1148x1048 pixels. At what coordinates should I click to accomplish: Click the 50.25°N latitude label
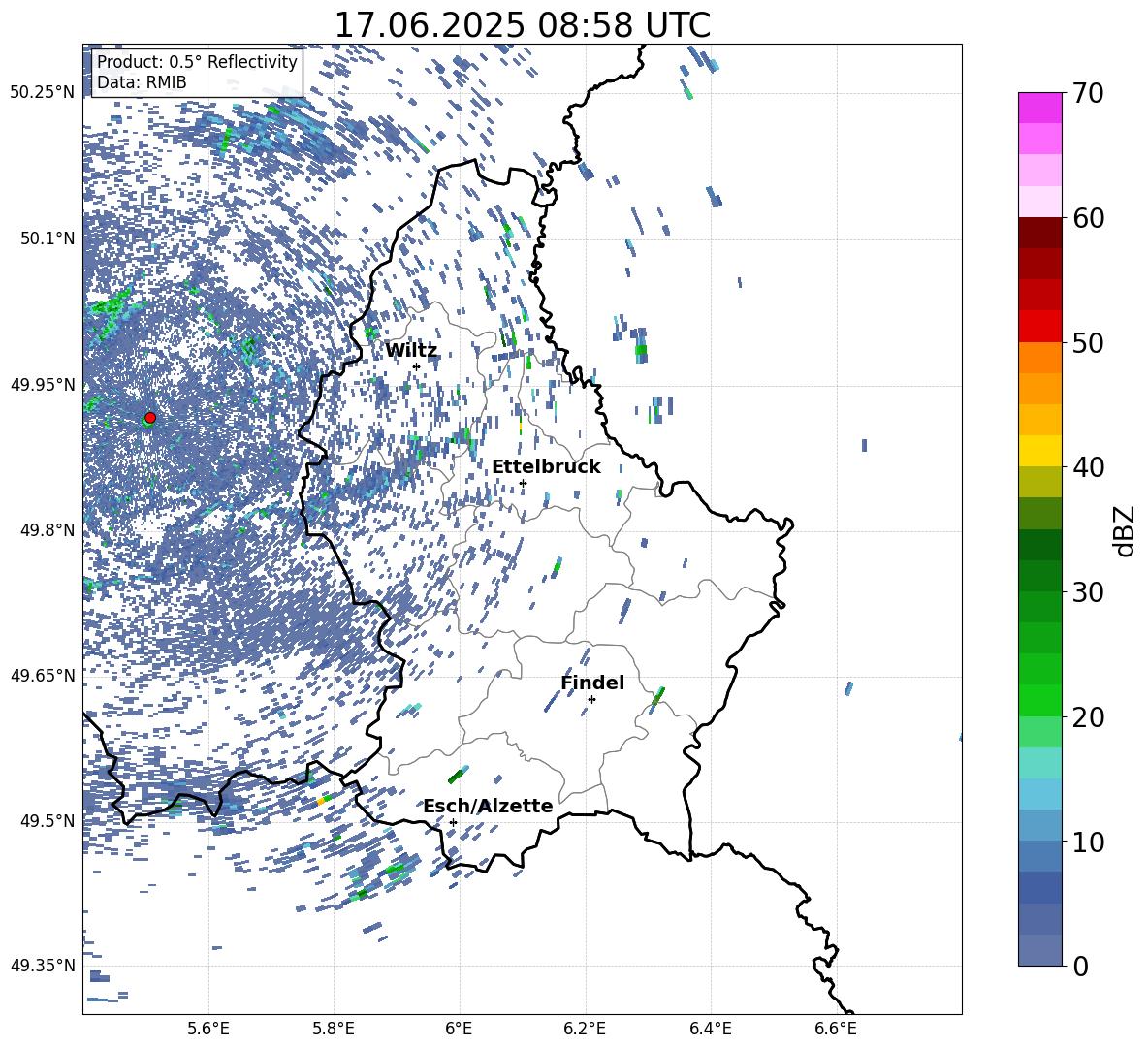coord(43,93)
